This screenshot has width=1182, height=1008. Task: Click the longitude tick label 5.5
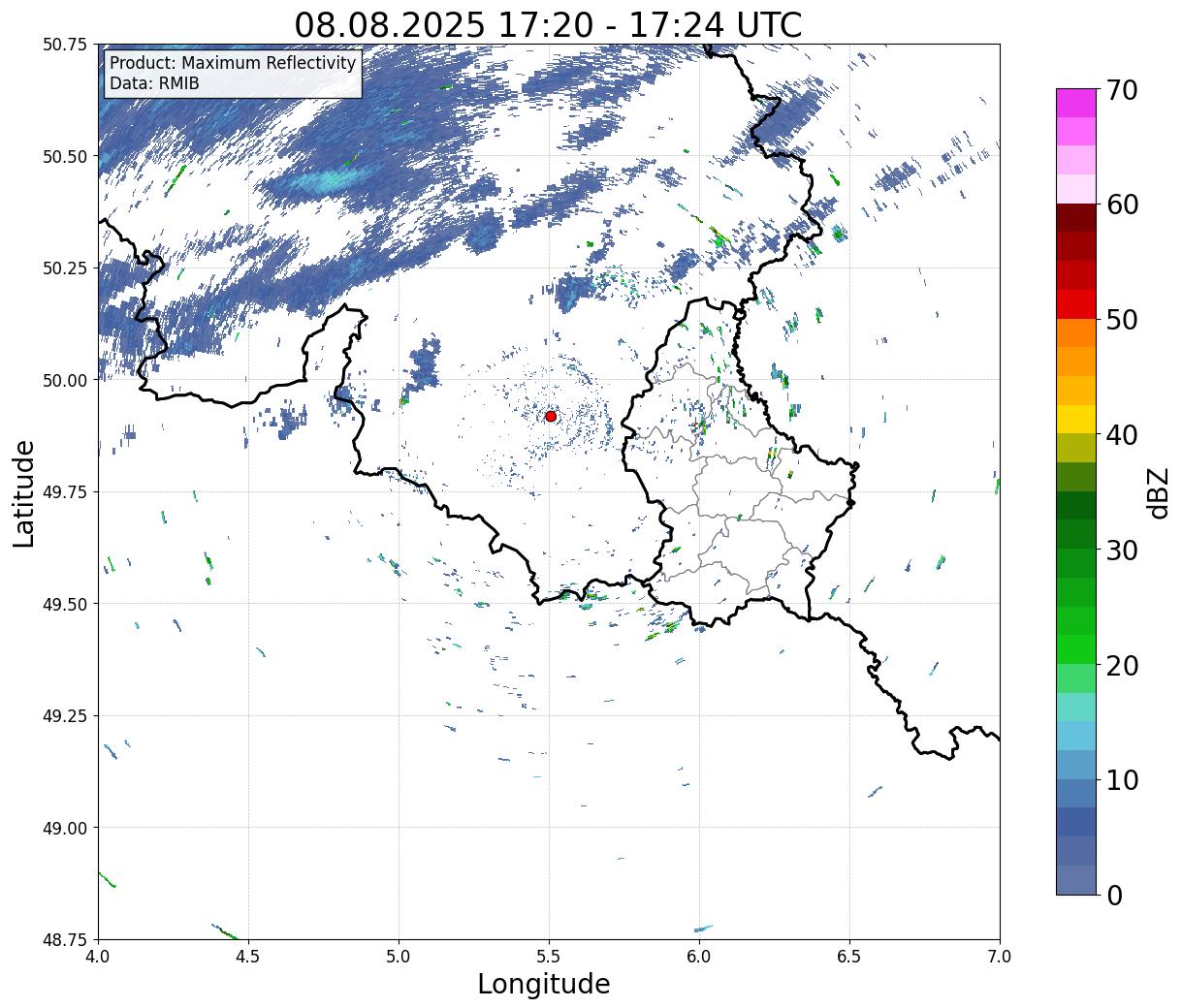click(x=549, y=957)
